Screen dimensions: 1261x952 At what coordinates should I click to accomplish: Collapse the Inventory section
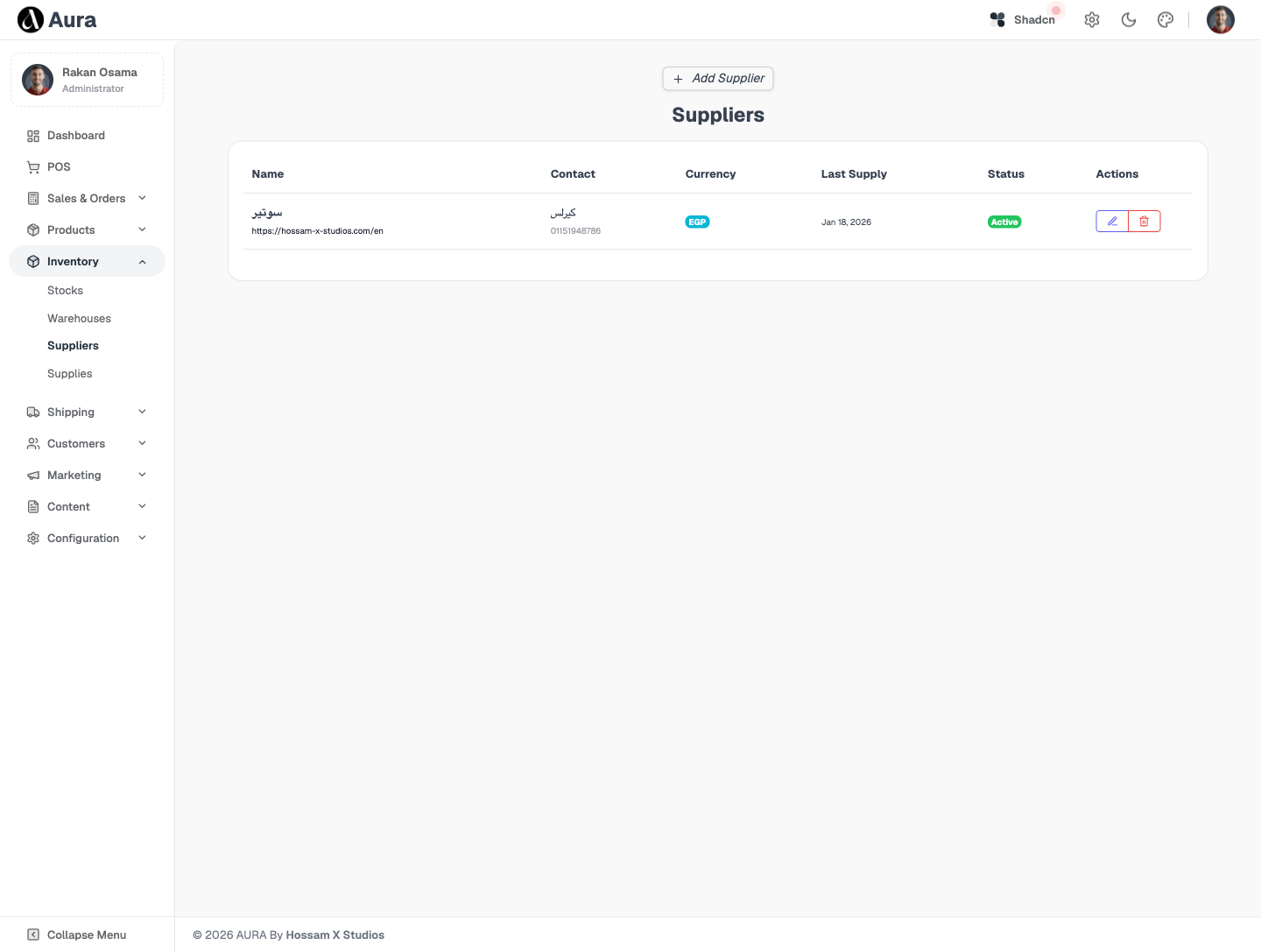click(87, 262)
